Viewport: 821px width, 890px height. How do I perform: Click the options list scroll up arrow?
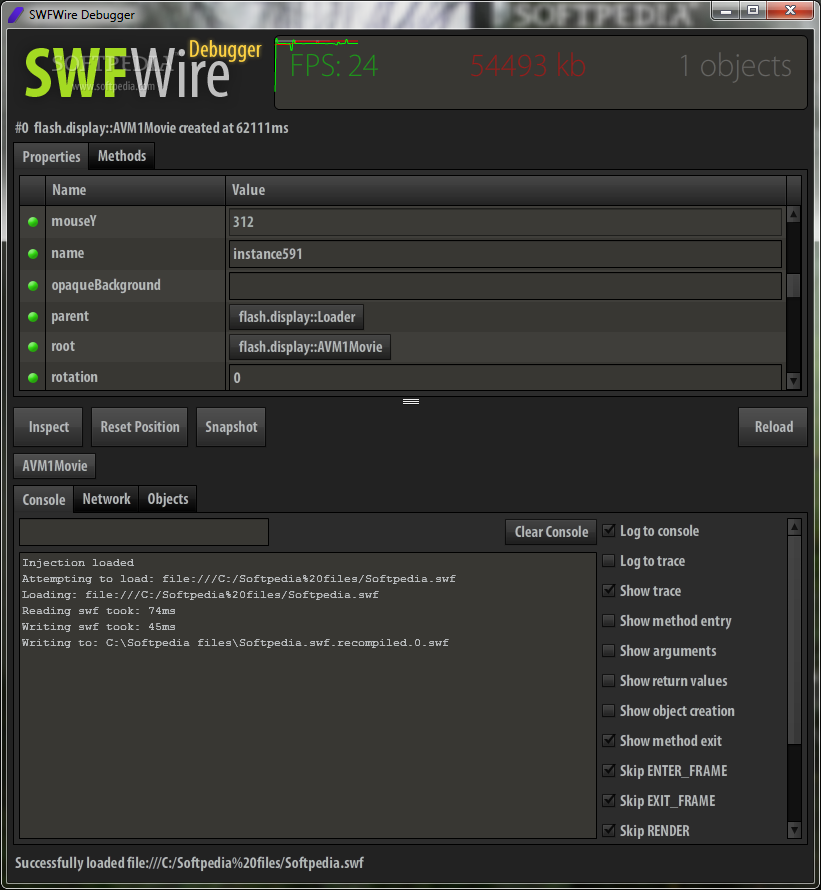point(794,527)
